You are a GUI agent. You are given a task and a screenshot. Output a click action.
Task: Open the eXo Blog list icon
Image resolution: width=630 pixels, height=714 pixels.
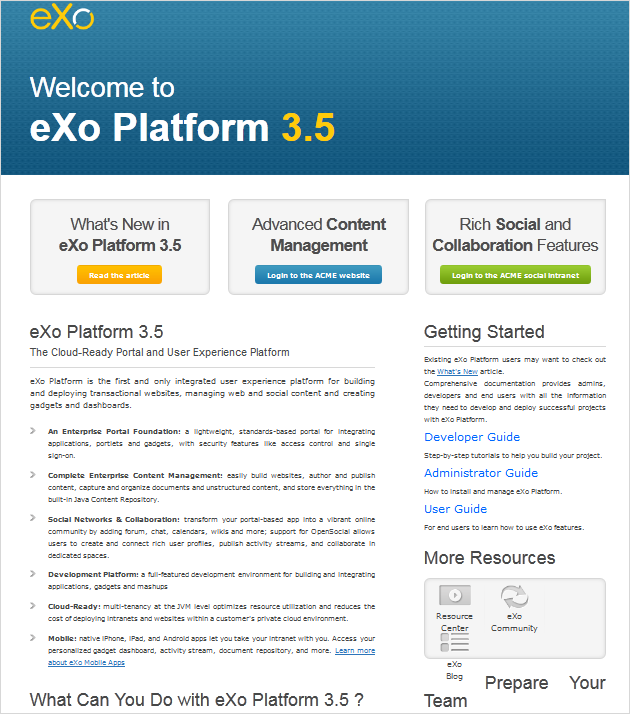pyautogui.click(x=454, y=643)
